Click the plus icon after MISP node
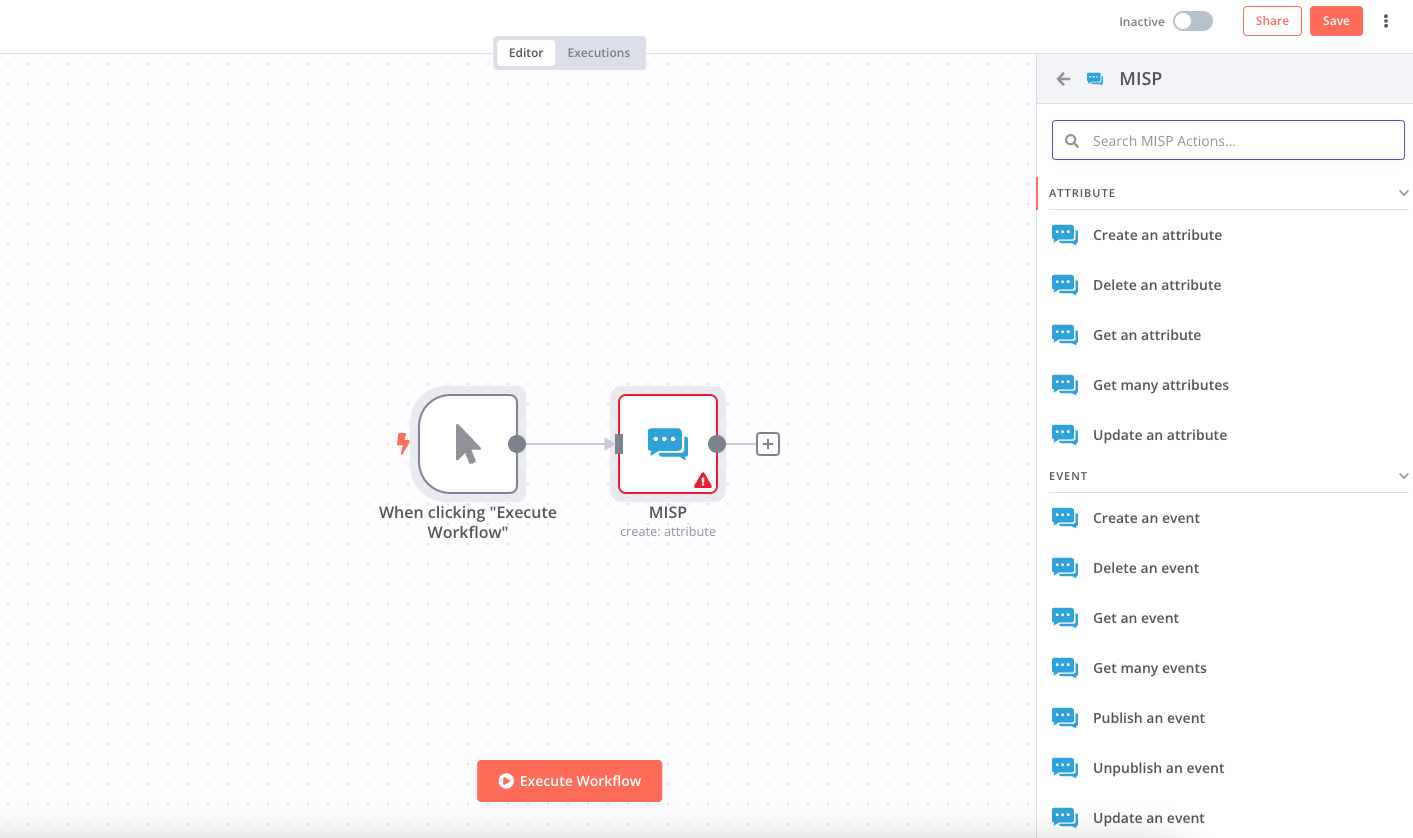 tap(767, 444)
